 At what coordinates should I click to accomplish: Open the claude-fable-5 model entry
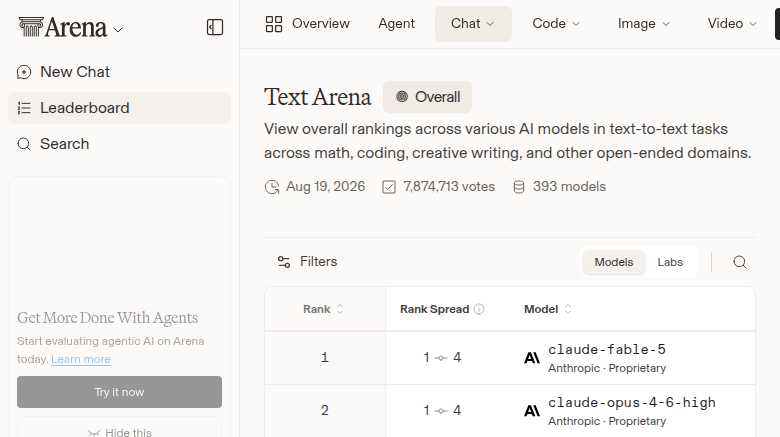[607, 349]
